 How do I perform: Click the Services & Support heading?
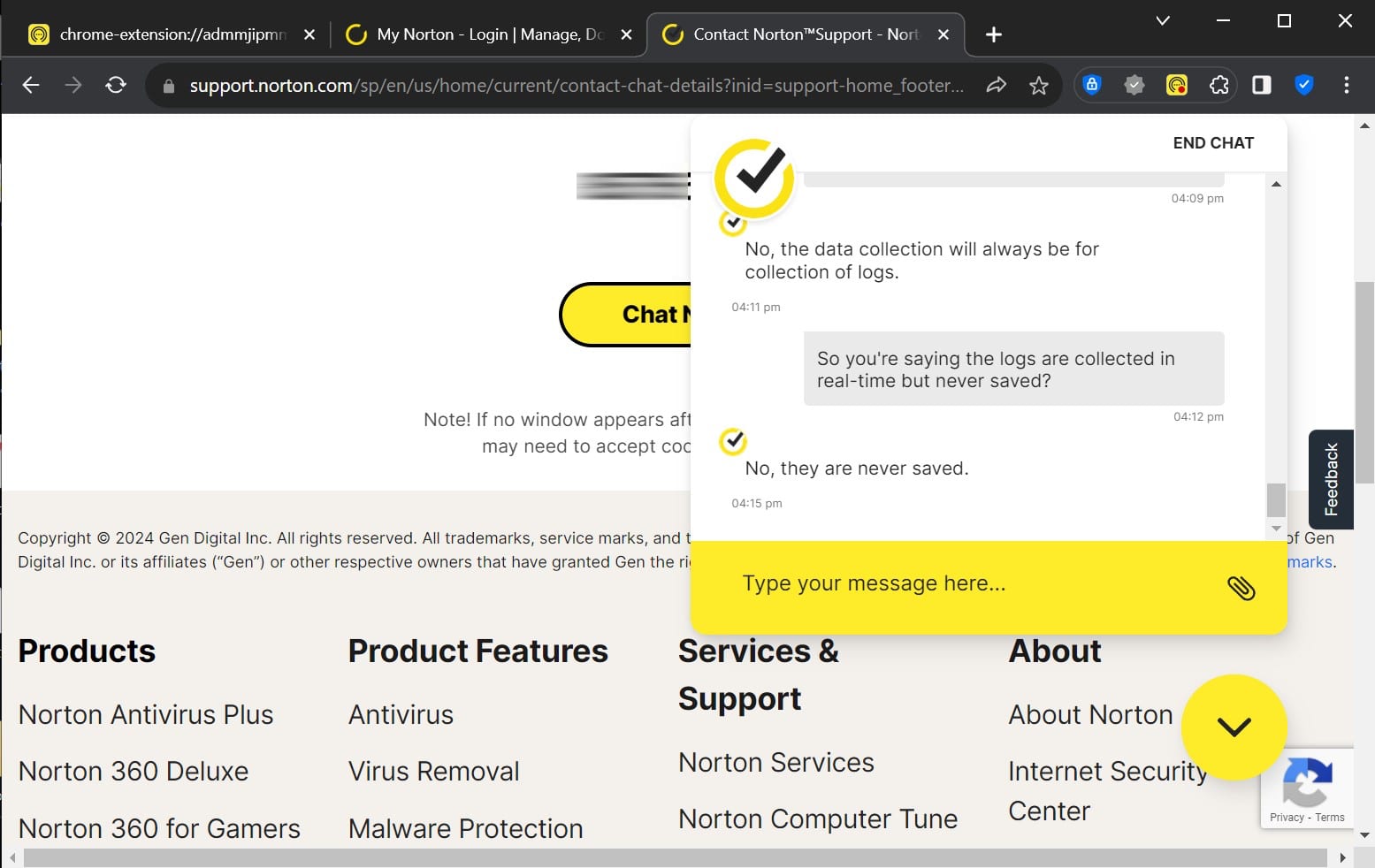(x=759, y=674)
